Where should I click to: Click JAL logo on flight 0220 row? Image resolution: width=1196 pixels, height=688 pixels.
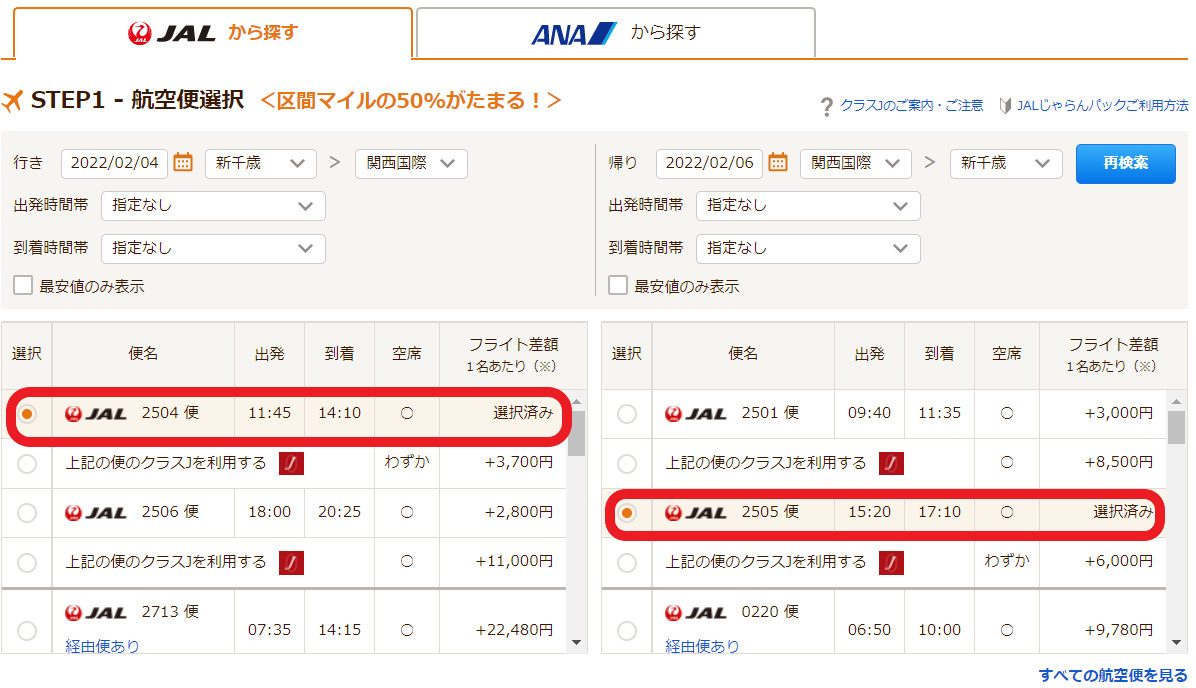pos(696,612)
